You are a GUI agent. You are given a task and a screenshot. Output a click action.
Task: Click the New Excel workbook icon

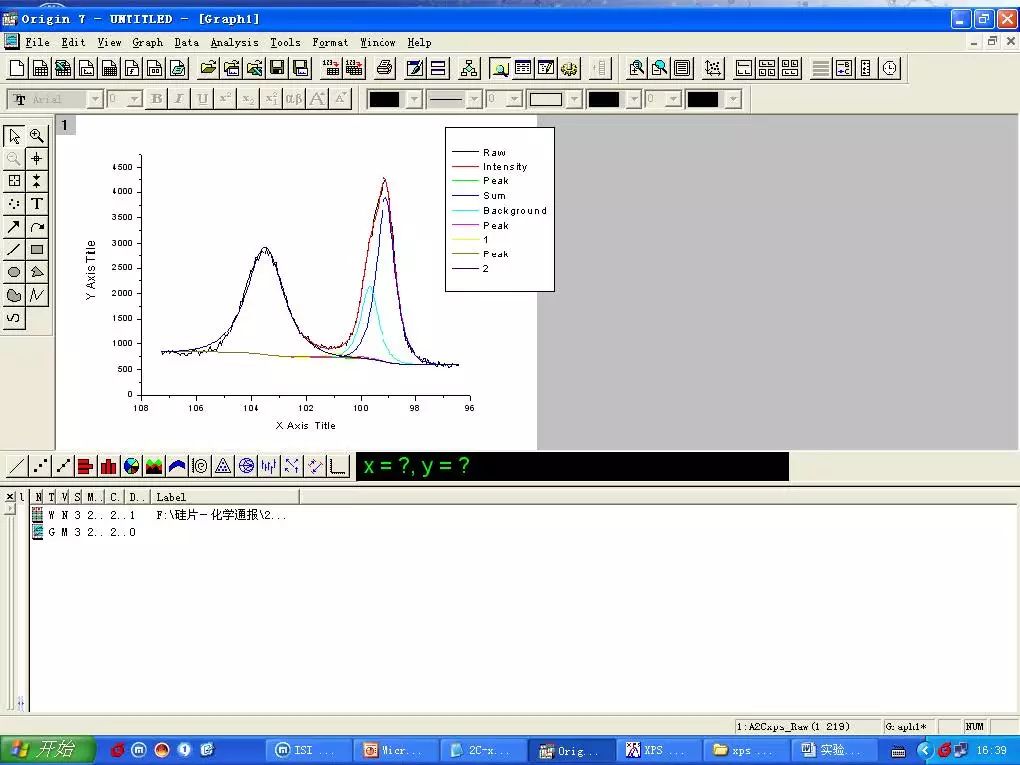click(x=63, y=68)
